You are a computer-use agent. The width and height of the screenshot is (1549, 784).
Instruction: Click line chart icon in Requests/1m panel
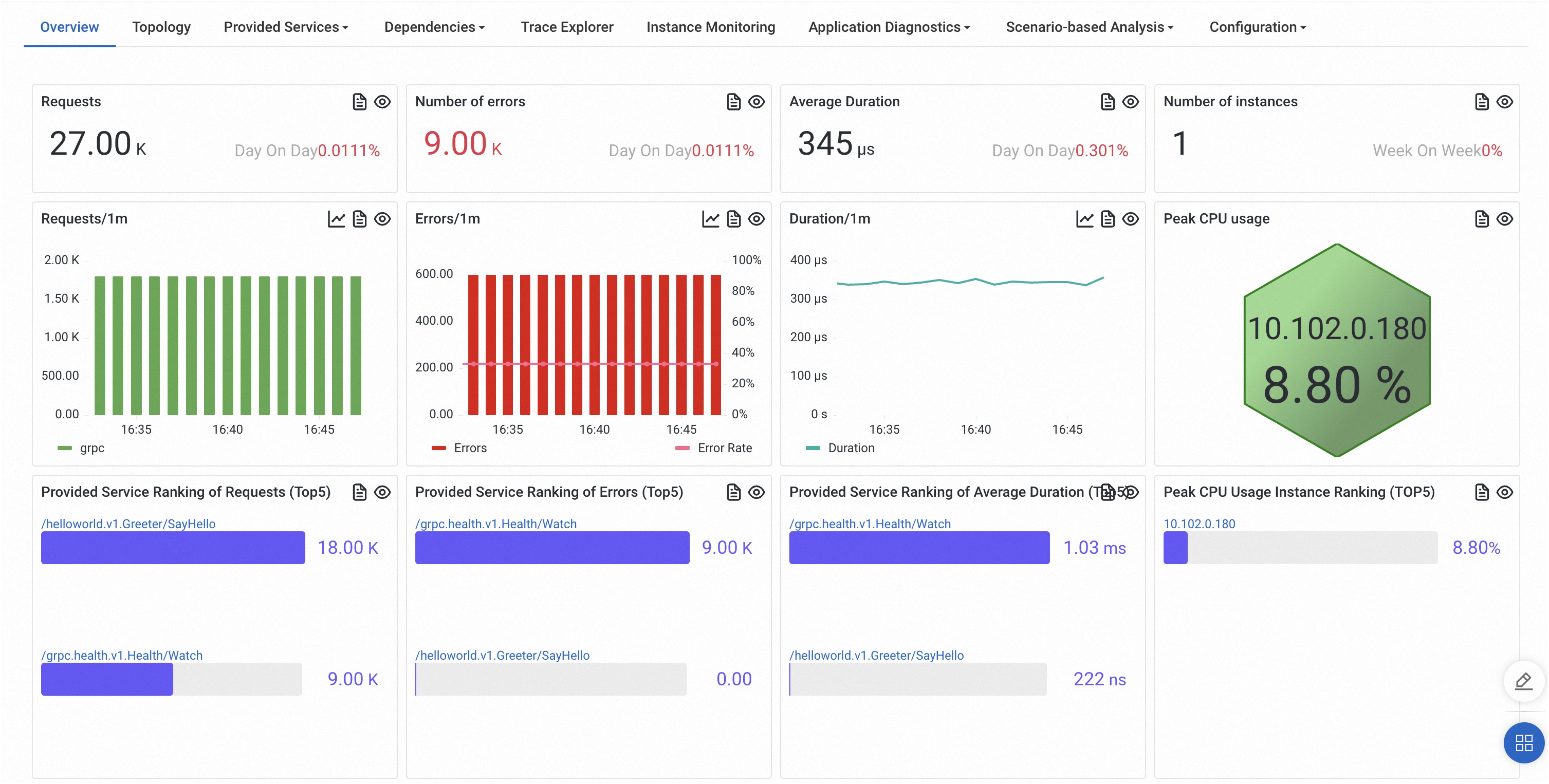(336, 219)
